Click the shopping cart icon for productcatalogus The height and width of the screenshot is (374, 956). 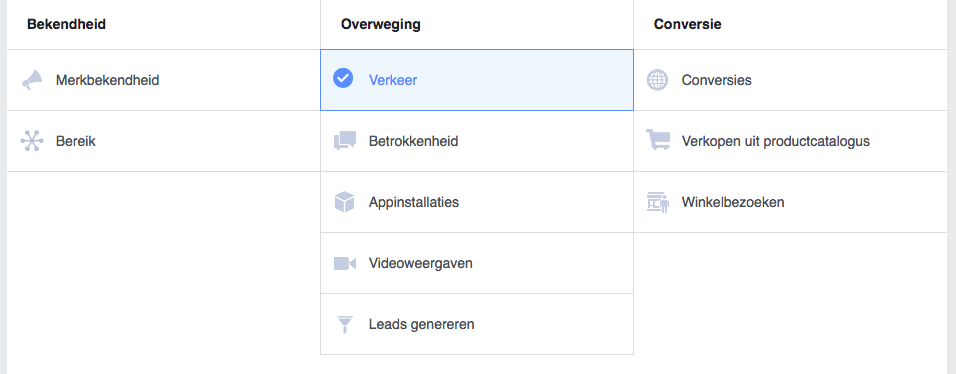point(658,140)
